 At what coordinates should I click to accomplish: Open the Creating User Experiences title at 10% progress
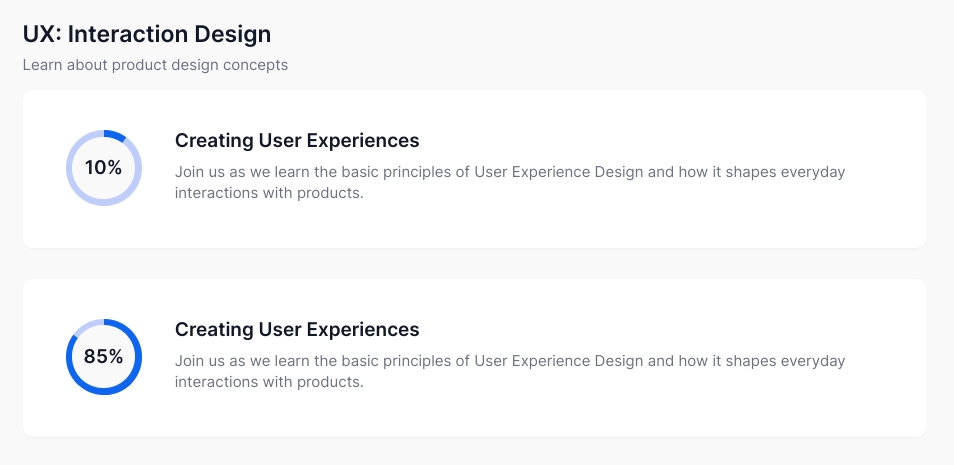tap(297, 141)
